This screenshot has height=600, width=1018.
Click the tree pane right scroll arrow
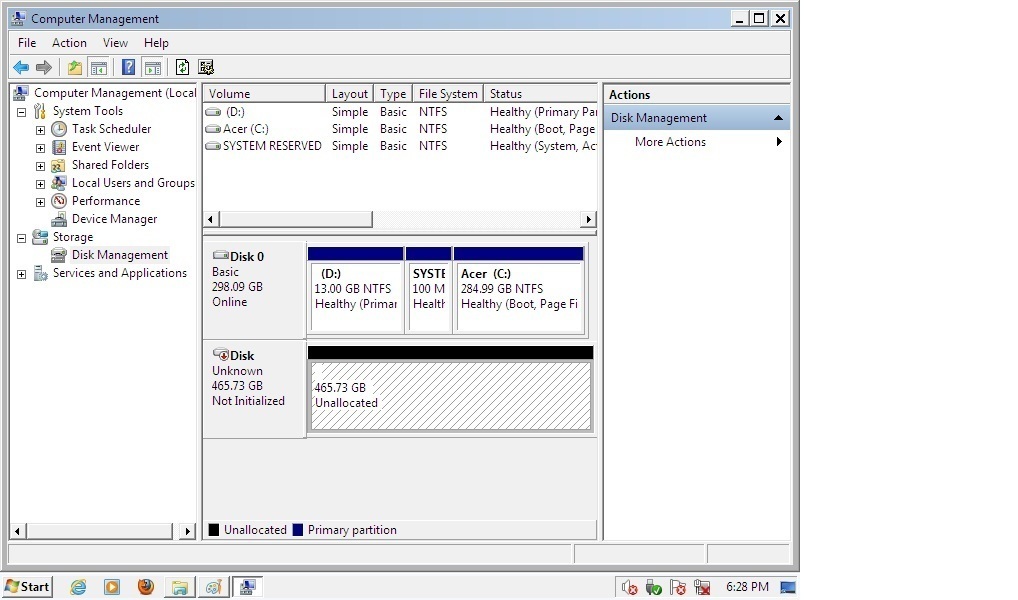coord(187,531)
